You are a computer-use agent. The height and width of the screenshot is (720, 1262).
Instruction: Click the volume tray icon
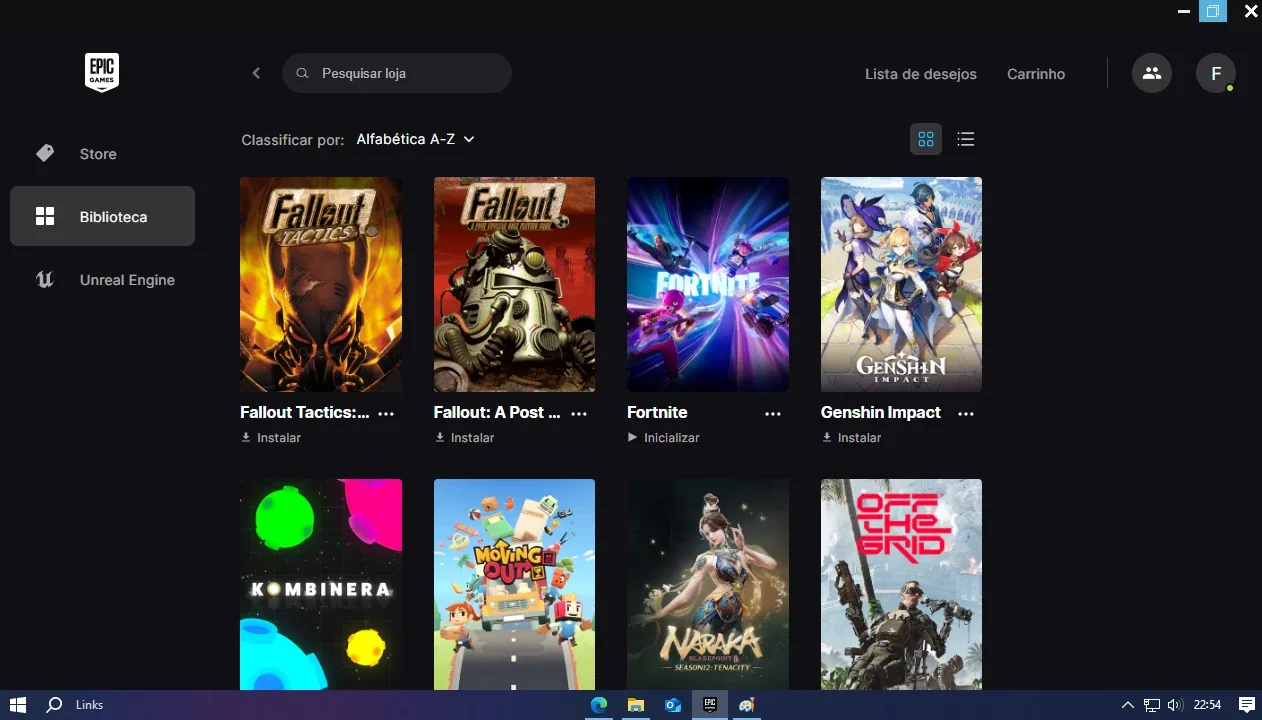click(x=1175, y=705)
